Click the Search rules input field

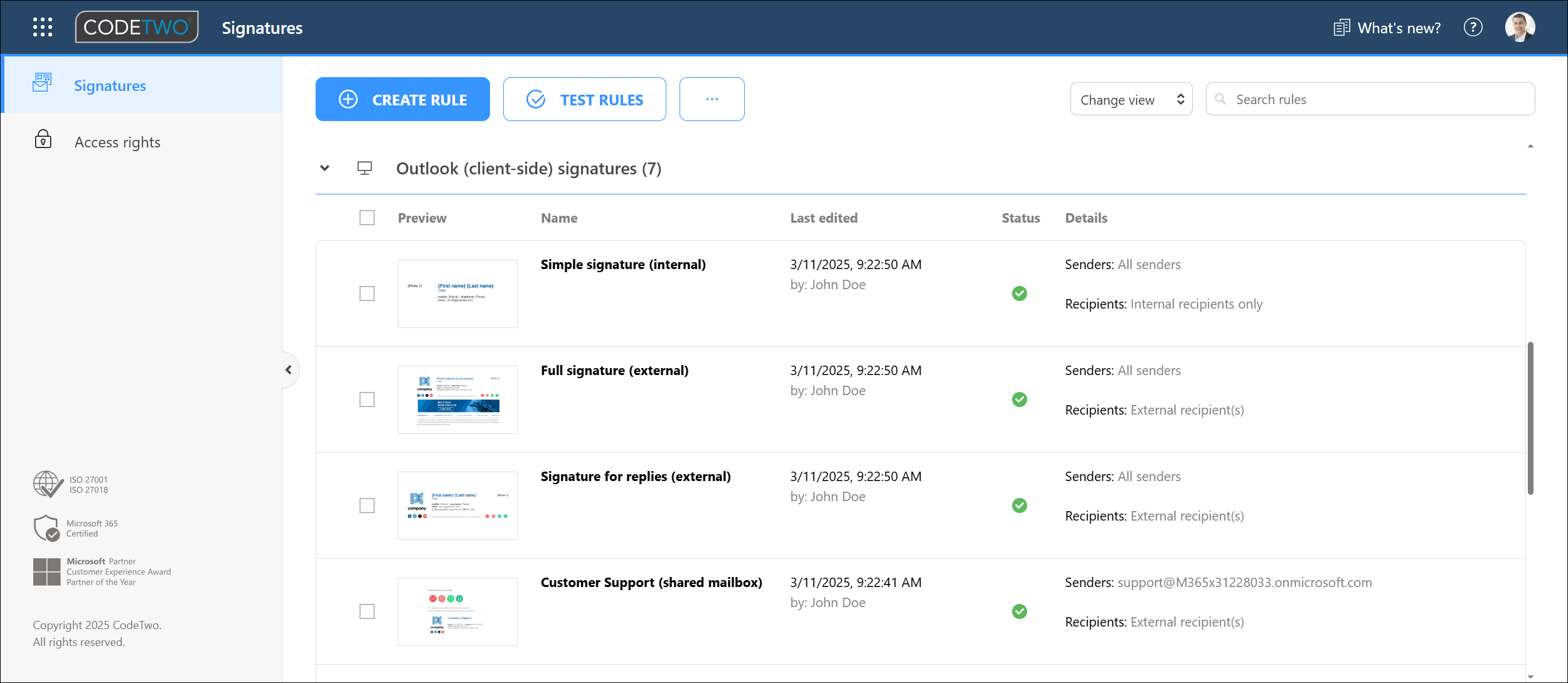[x=1370, y=99]
